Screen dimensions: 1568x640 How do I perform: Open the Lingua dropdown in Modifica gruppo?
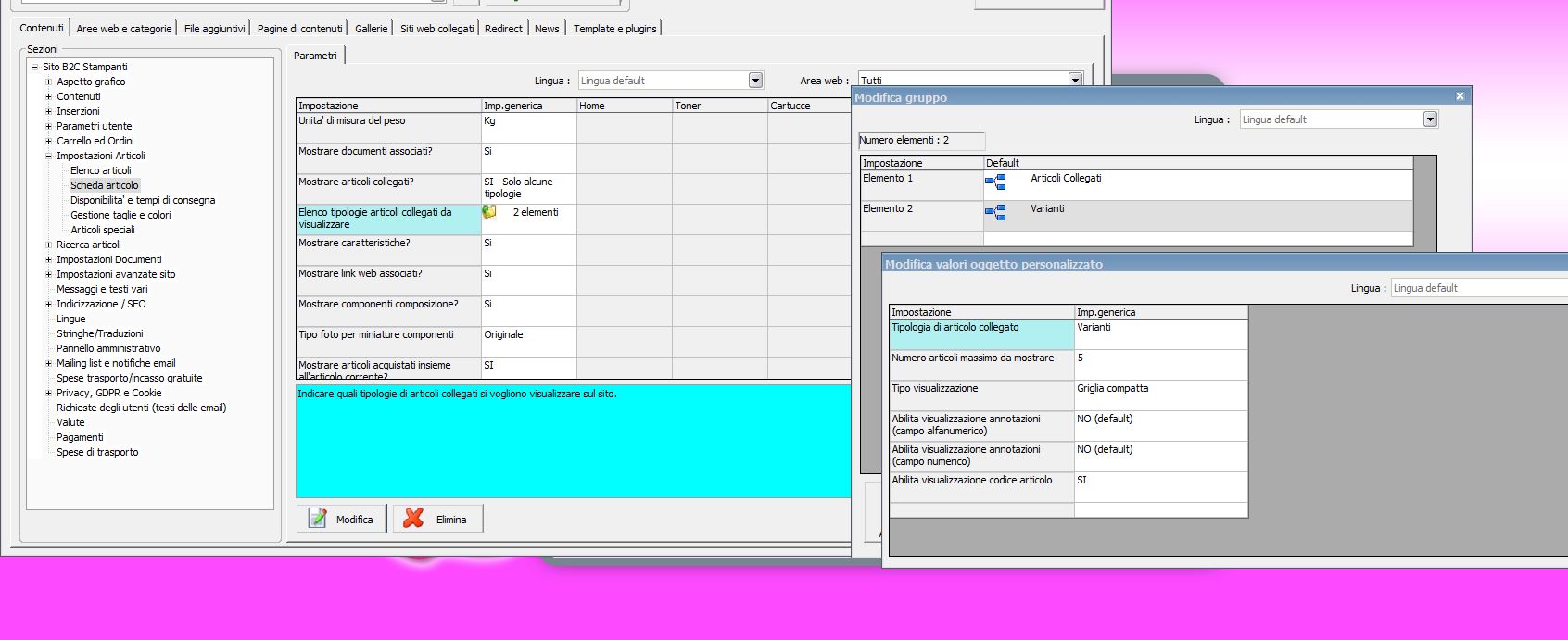[1430, 119]
